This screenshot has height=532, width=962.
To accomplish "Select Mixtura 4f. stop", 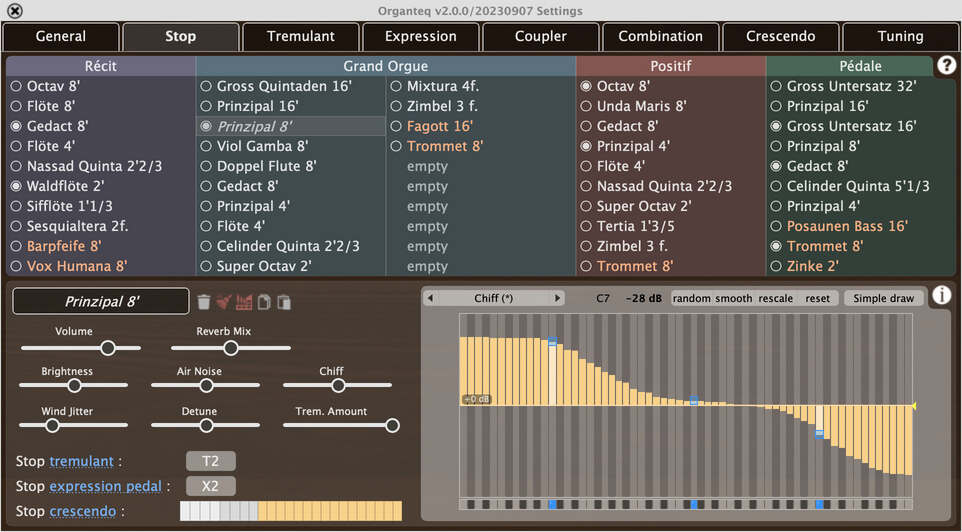I will (x=481, y=86).
